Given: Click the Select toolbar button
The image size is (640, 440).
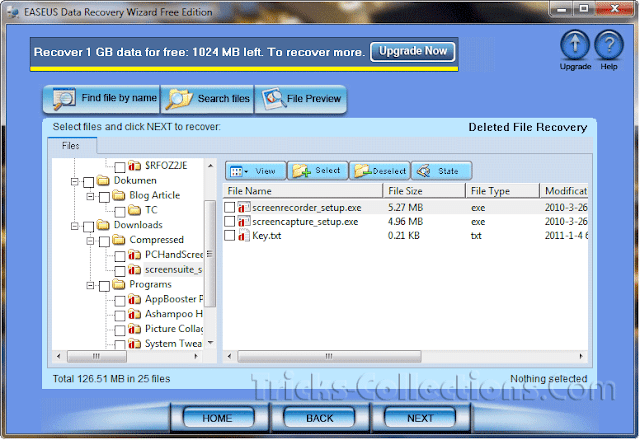Looking at the screenshot, I should click(318, 171).
